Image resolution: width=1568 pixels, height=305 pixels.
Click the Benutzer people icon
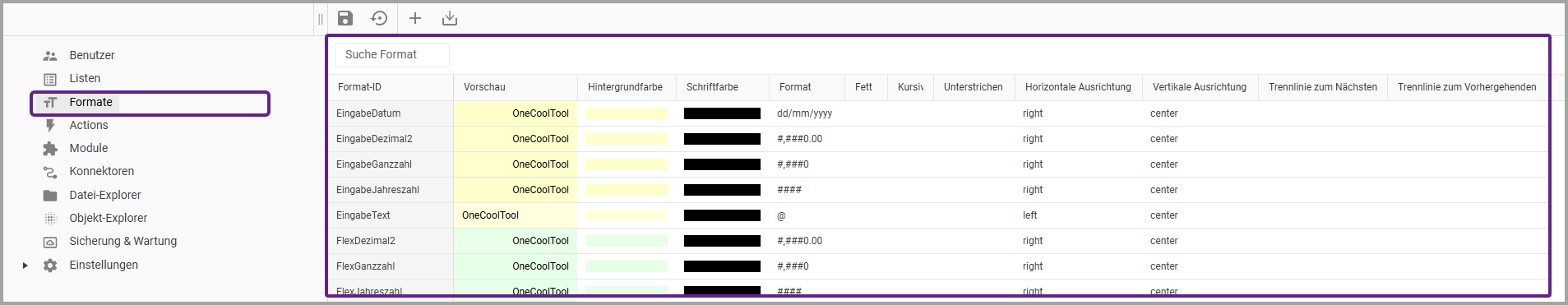(50, 56)
